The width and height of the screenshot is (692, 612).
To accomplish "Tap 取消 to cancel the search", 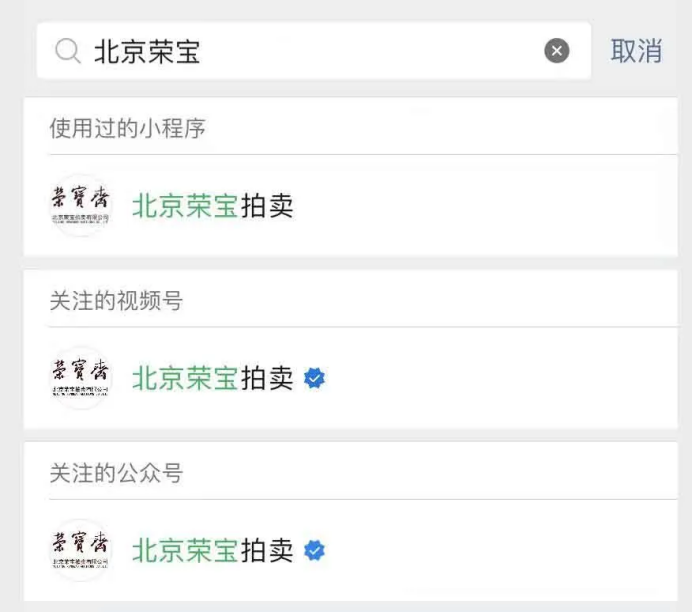I will pyautogui.click(x=636, y=51).
